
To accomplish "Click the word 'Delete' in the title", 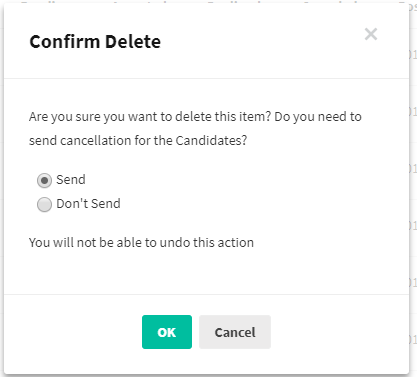I will [133, 42].
